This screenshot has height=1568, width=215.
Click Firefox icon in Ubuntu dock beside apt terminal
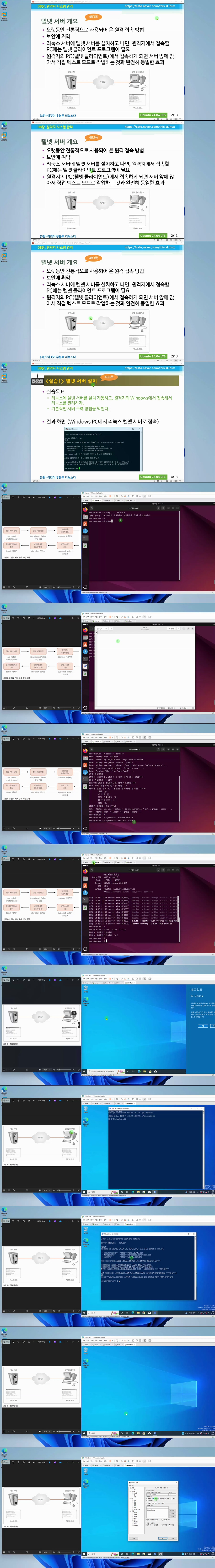click(85, 509)
